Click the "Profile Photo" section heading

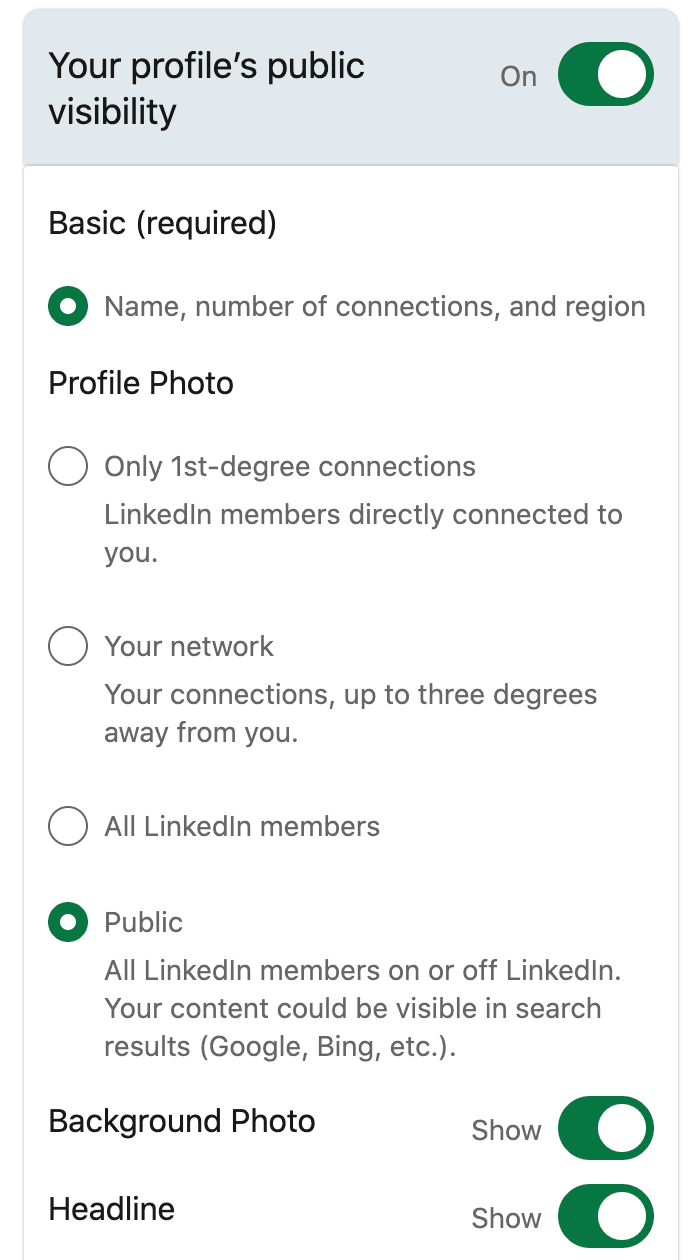coord(140,382)
